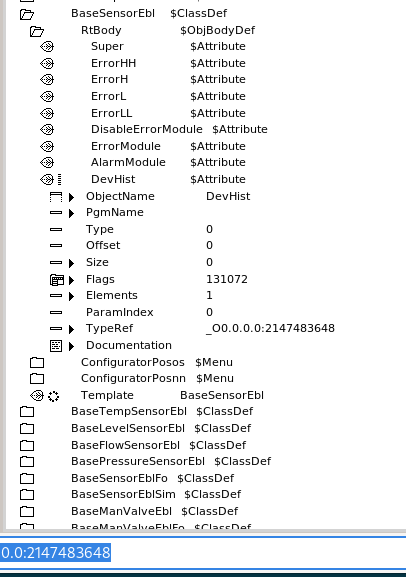Select the BasePressureSensorEbl class row
Image resolution: width=406 pixels, height=577 pixels.
point(206,461)
